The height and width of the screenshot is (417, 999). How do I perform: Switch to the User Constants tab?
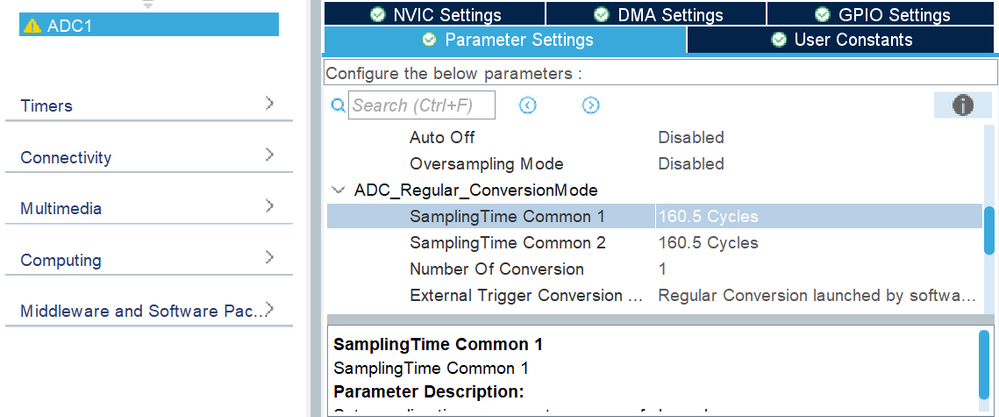click(x=842, y=40)
